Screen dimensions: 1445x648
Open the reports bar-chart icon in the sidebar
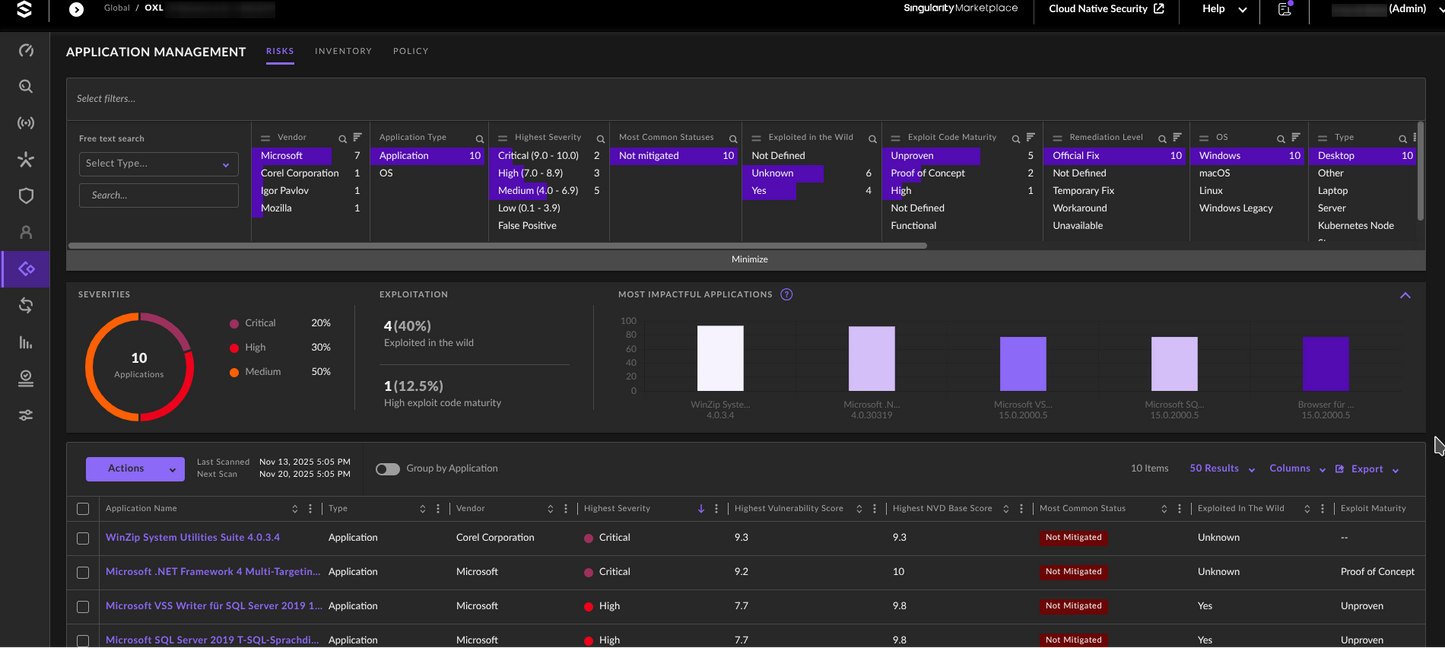coord(25,341)
